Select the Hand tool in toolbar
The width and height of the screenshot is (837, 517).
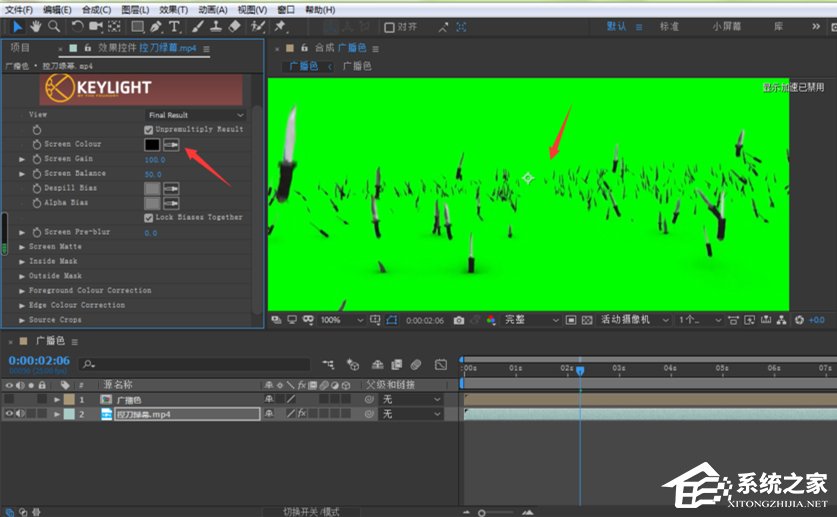35,26
